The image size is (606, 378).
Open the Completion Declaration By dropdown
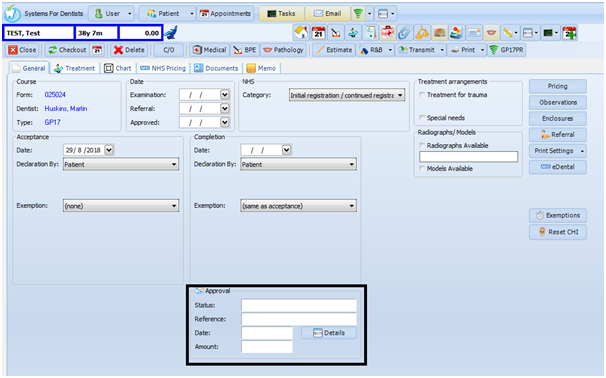[x=298, y=164]
